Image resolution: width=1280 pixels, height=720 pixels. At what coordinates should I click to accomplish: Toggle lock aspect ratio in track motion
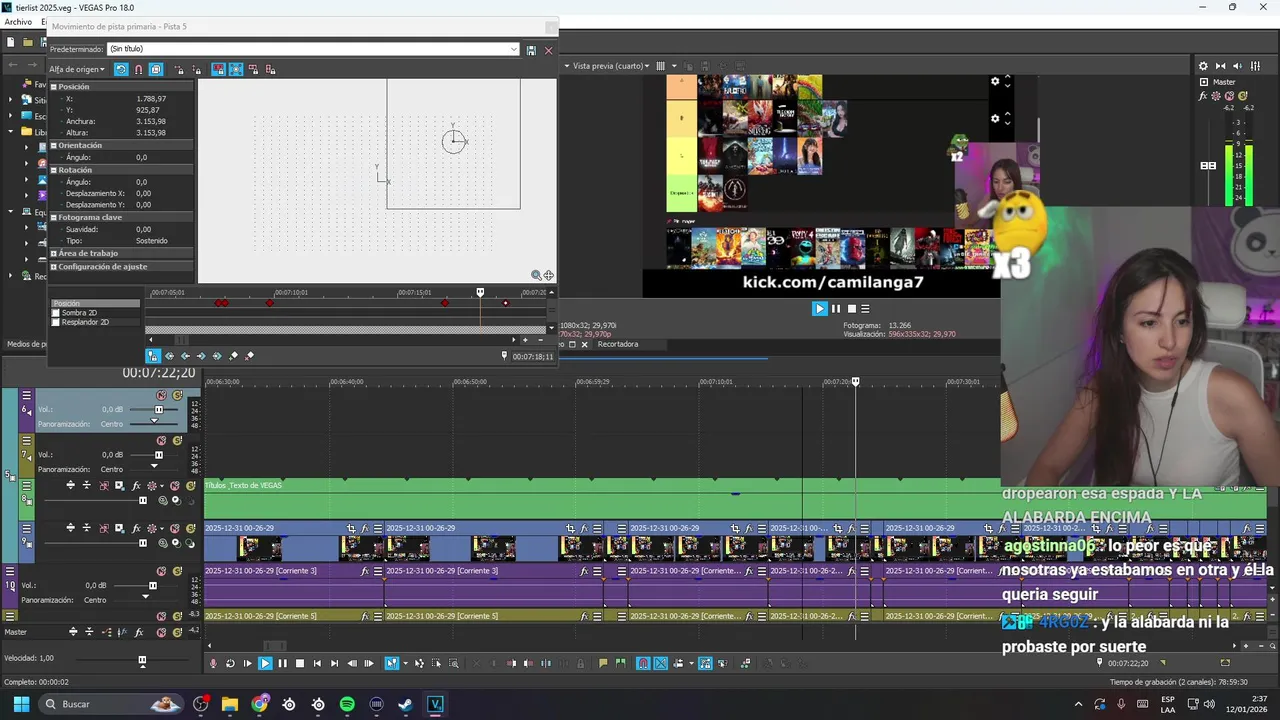[x=218, y=70]
